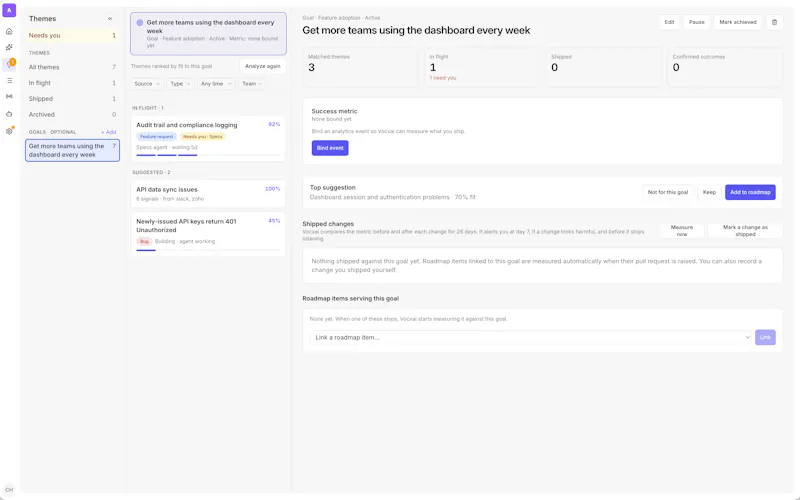The width and height of the screenshot is (800, 500).
Task: Click 'IN FLIGHT · 1' section header
Action: point(148,108)
